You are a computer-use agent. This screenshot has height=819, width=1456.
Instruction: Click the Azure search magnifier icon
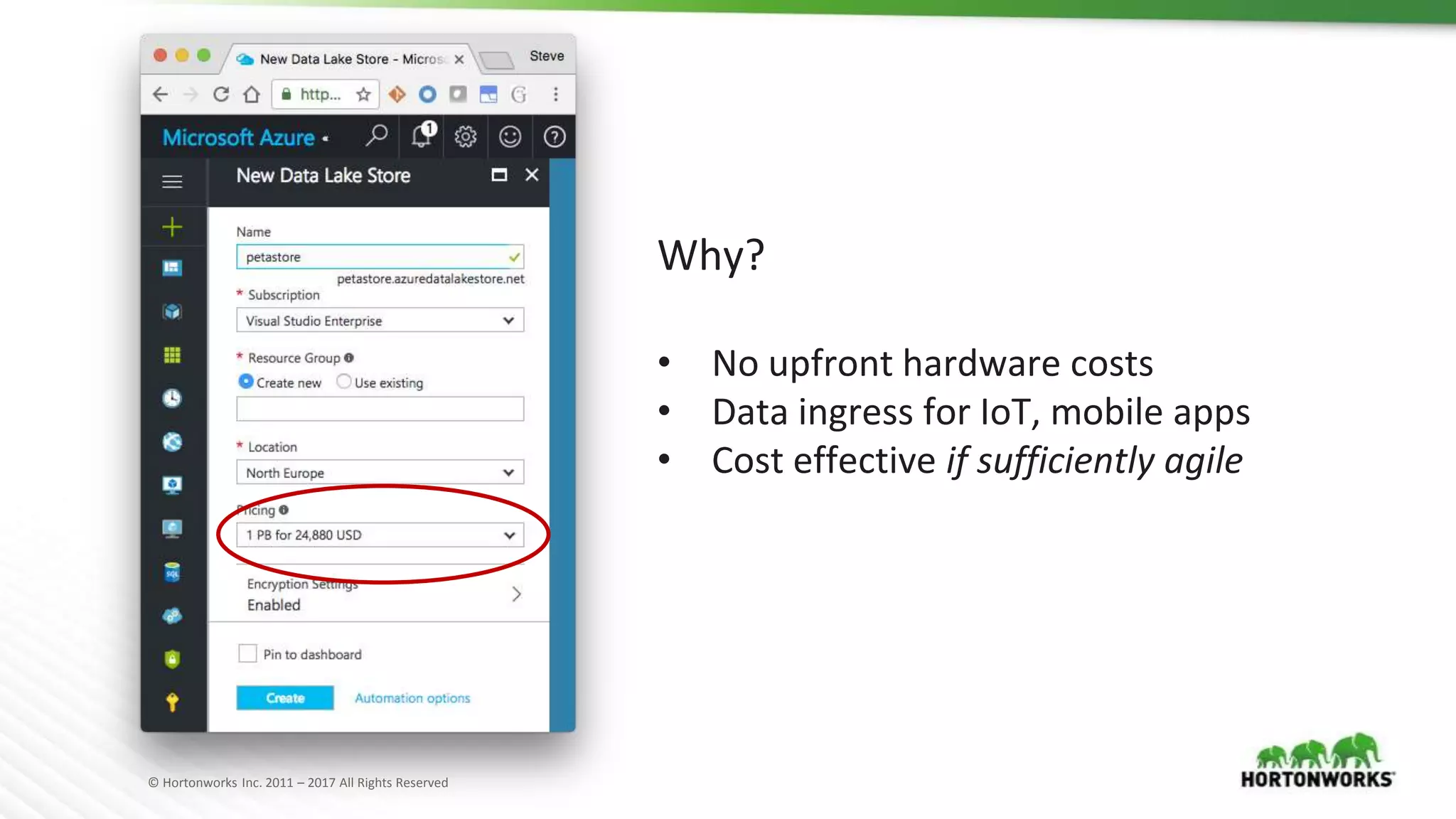pyautogui.click(x=377, y=135)
